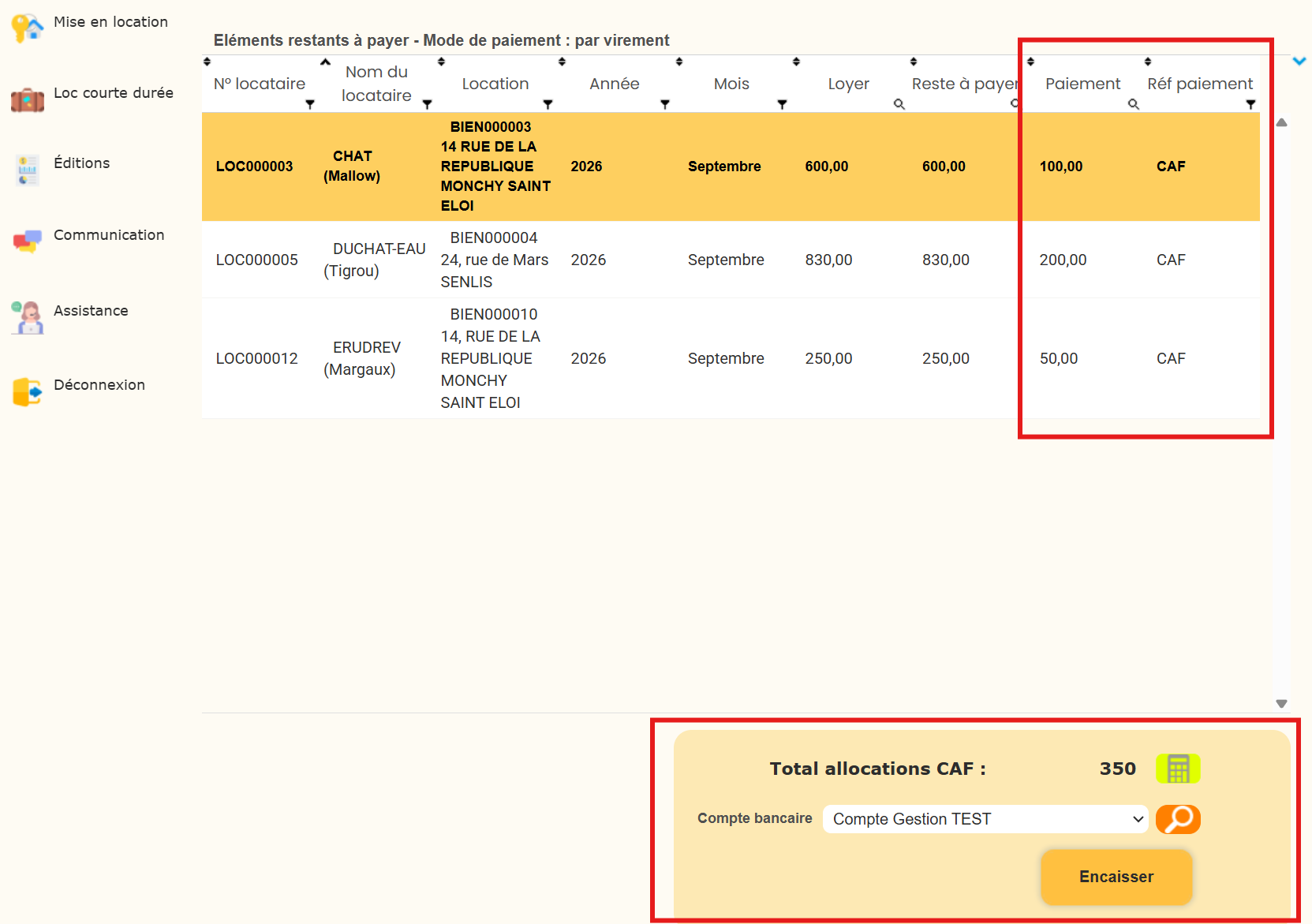Click the CAF reference in the LOC000005 row

[x=1171, y=260]
